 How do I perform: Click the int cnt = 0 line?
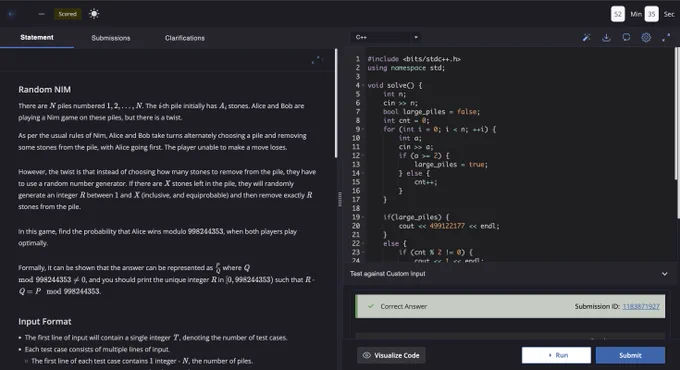[406, 121]
